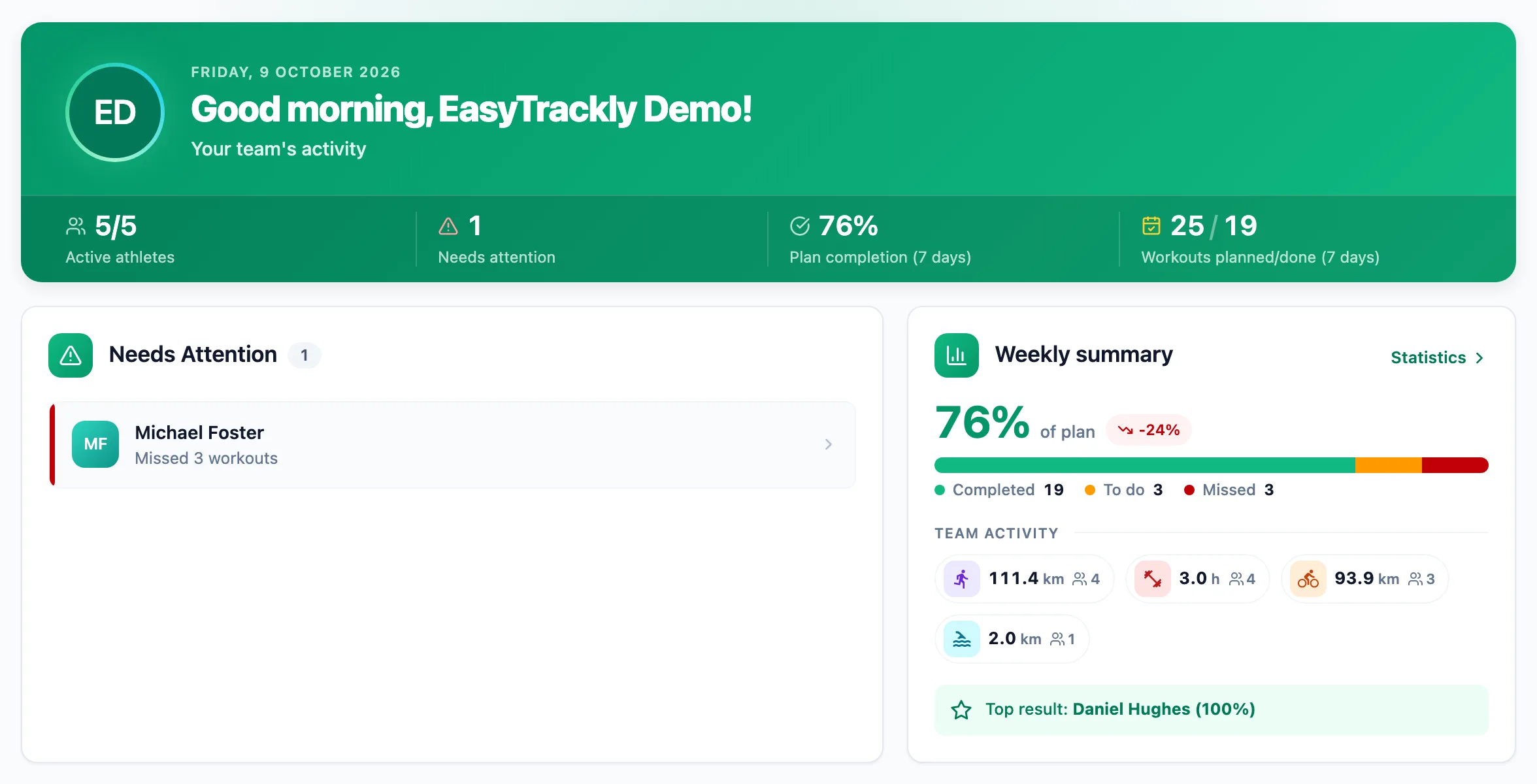Click the running activity icon
The image size is (1537, 784).
tap(962, 579)
